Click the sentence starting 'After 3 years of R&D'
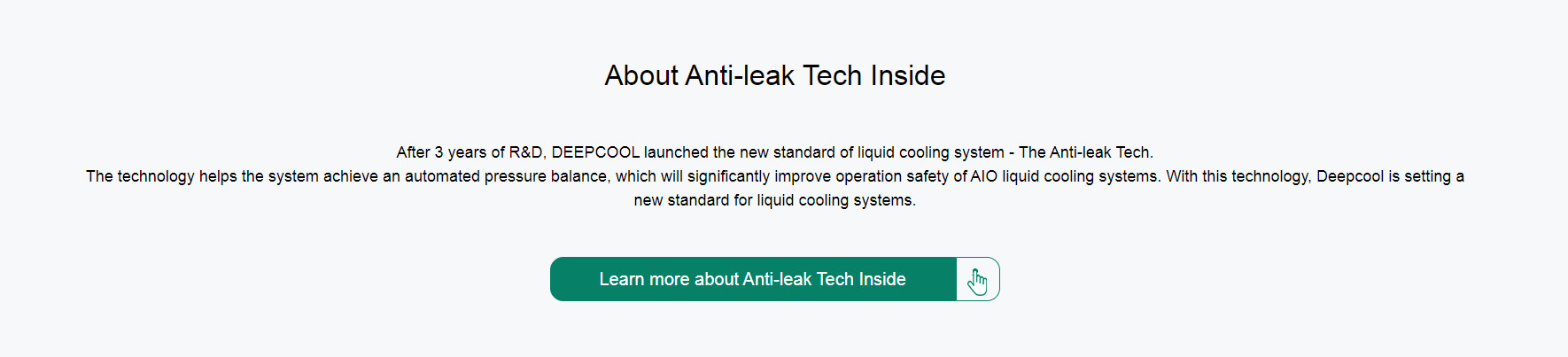 [x=775, y=152]
